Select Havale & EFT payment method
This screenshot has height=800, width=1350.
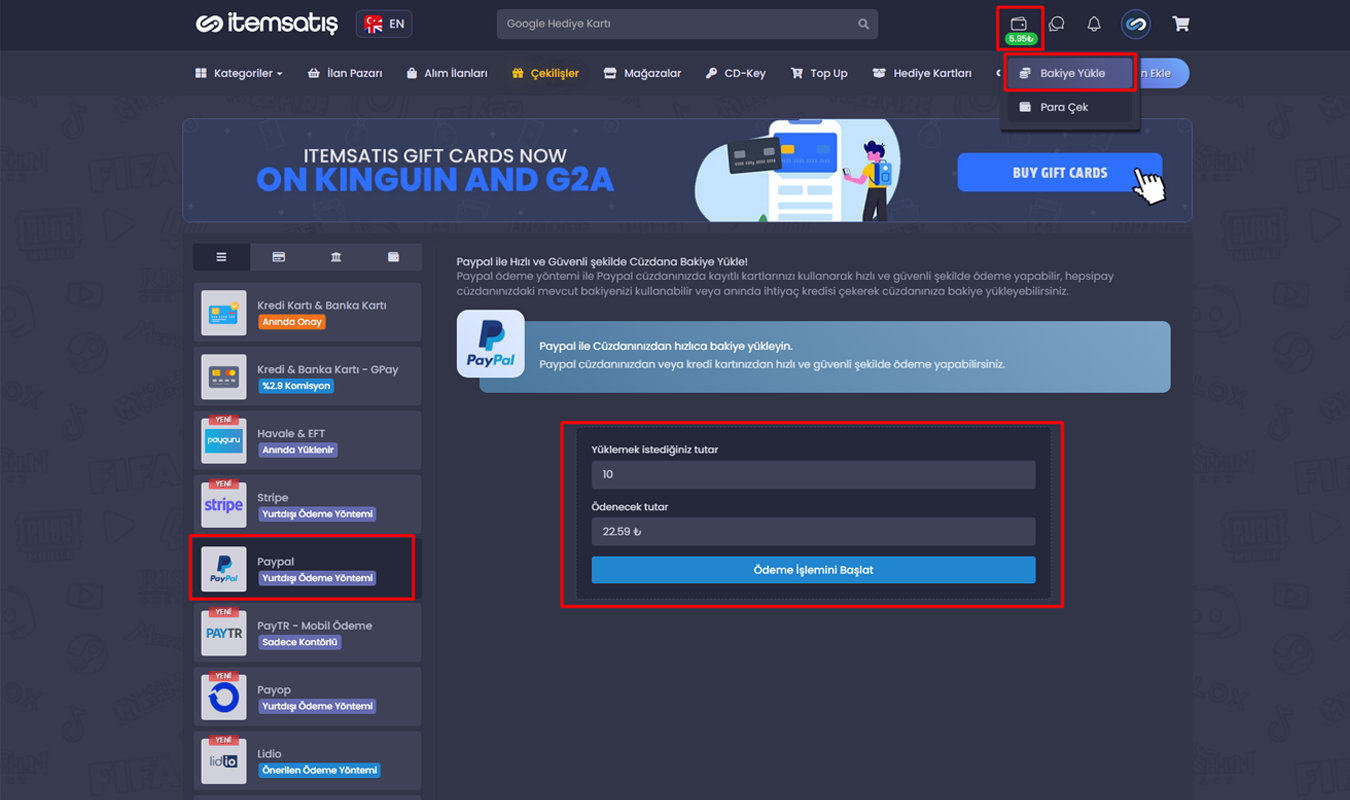point(307,441)
